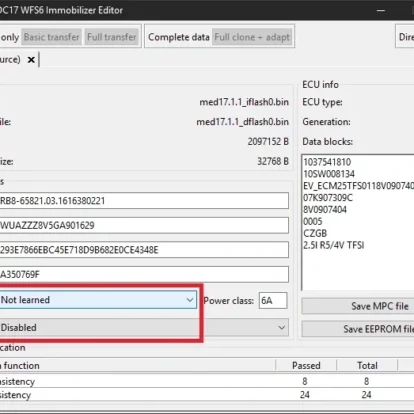Click Full clone + adapt button
The width and height of the screenshot is (414, 414).
[252, 37]
